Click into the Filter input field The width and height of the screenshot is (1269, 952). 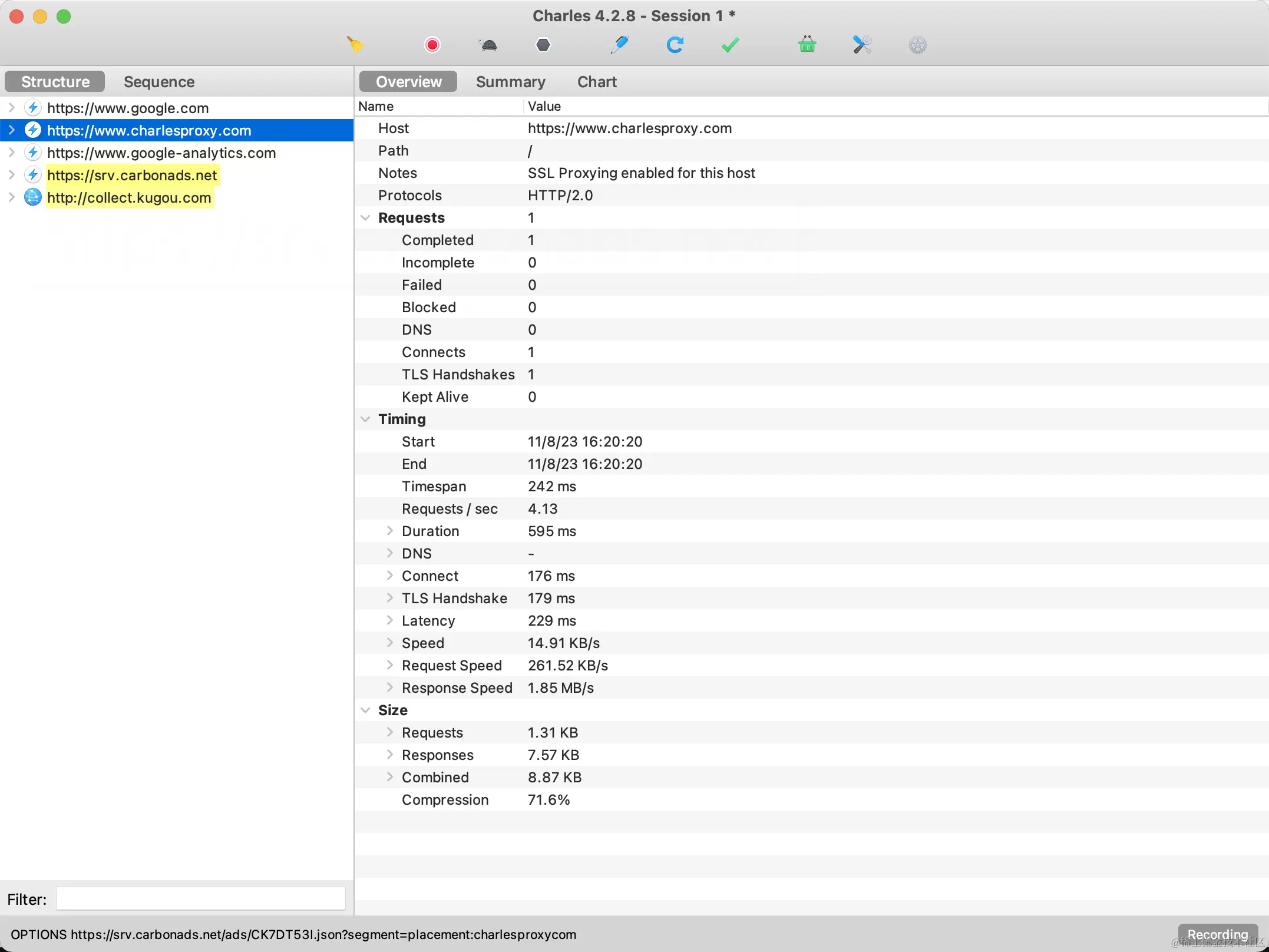(x=201, y=899)
